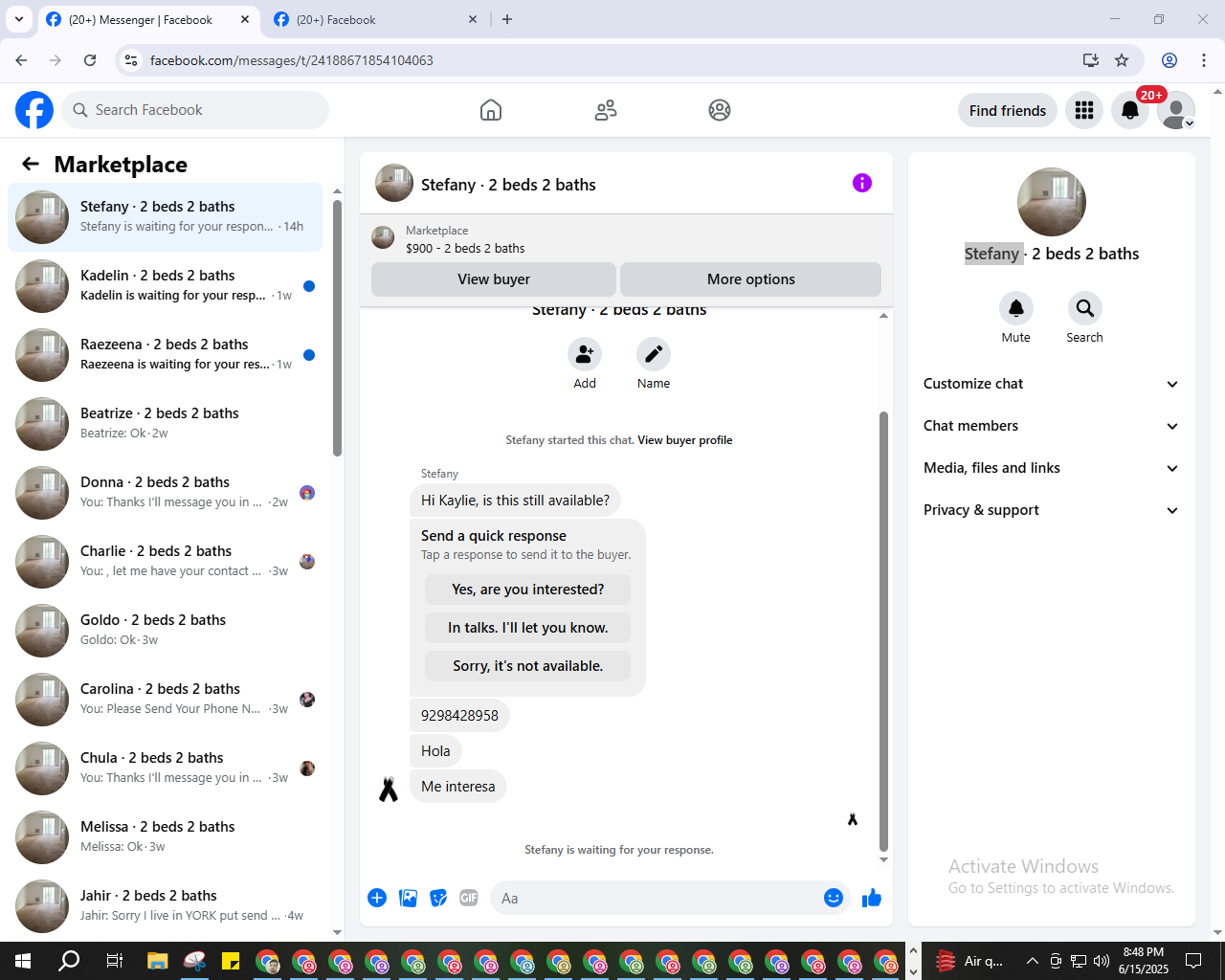1225x980 pixels.
Task: Show hidden system tray icons
Action: point(1032,961)
